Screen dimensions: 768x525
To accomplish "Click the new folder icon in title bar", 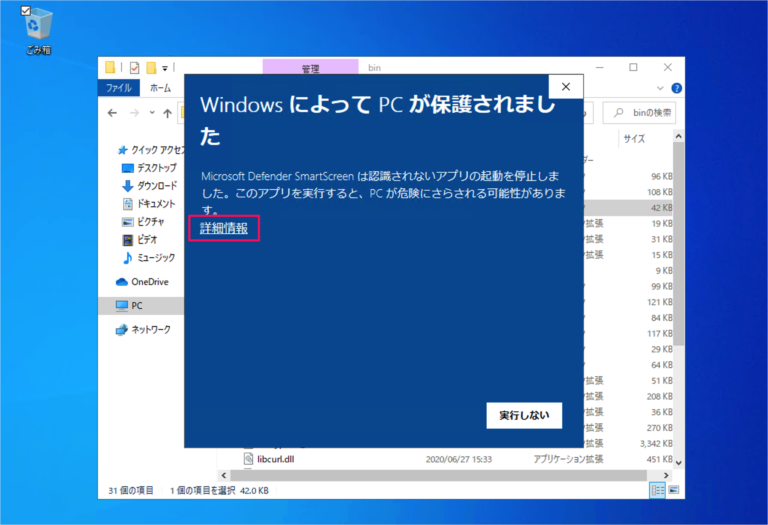I will point(151,68).
